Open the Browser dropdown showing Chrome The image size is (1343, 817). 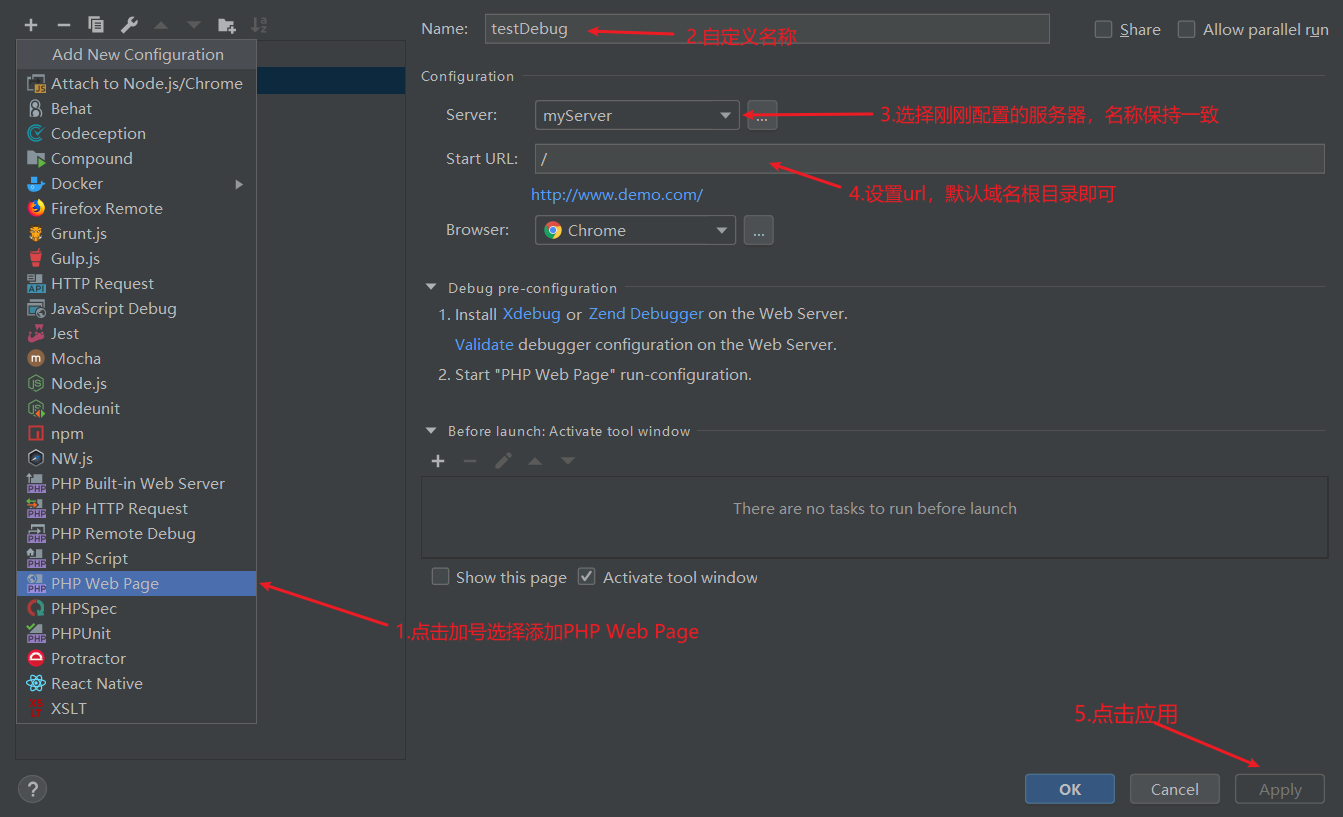point(635,230)
